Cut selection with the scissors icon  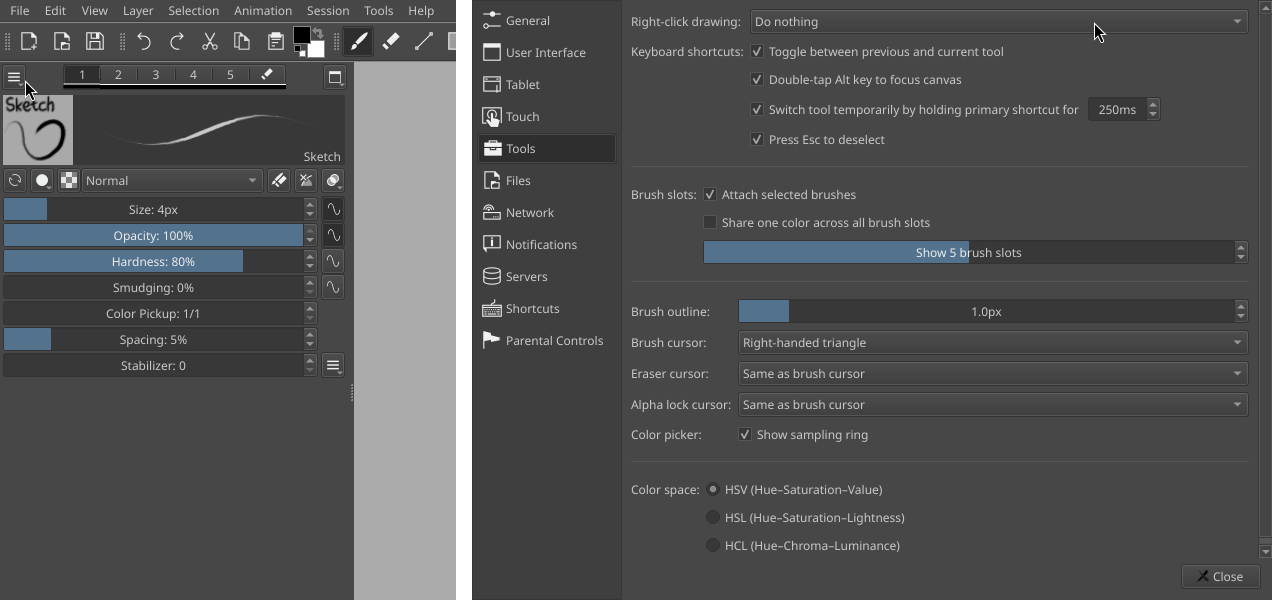[210, 41]
